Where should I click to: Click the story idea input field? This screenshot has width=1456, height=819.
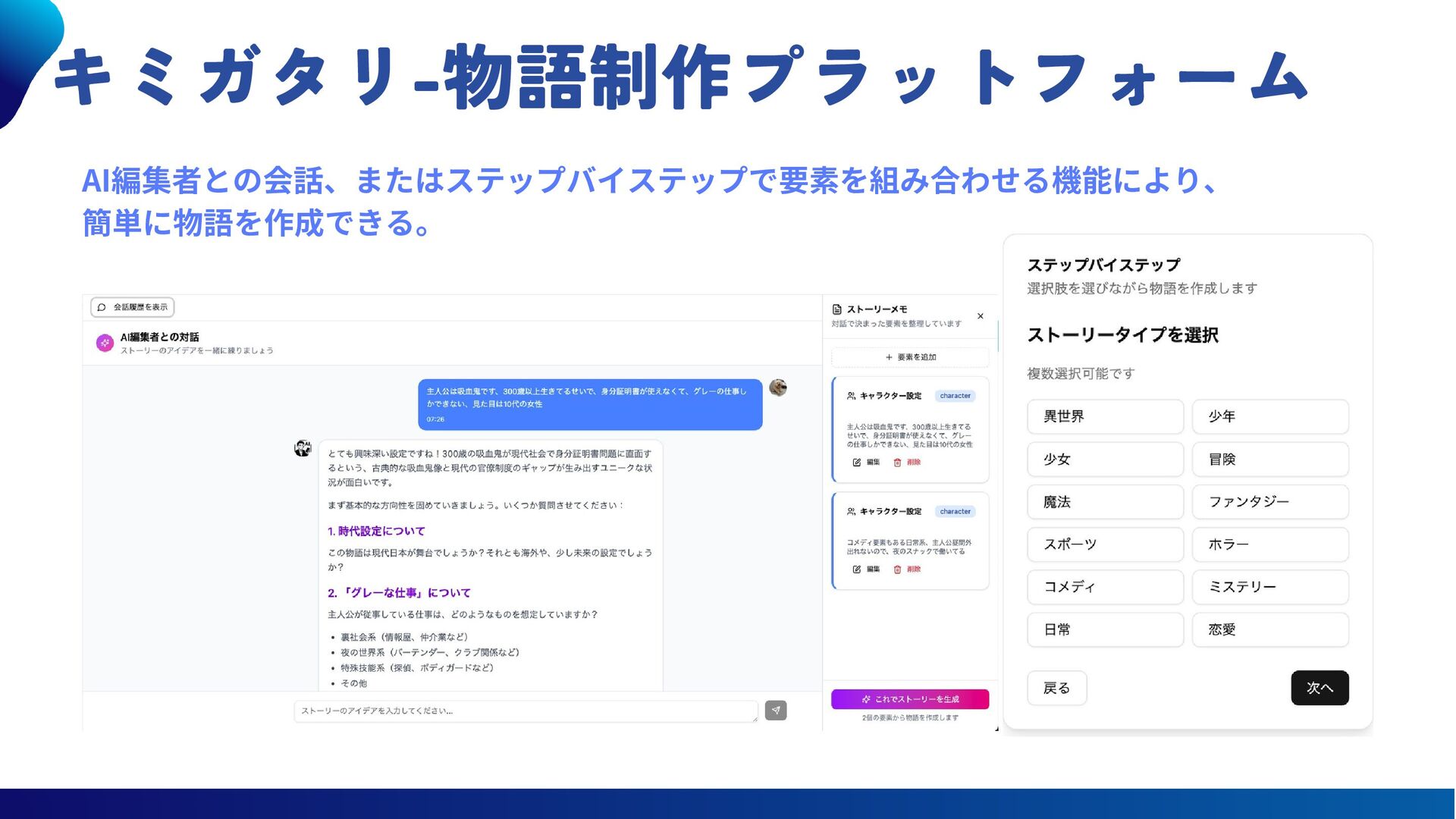click(x=525, y=711)
